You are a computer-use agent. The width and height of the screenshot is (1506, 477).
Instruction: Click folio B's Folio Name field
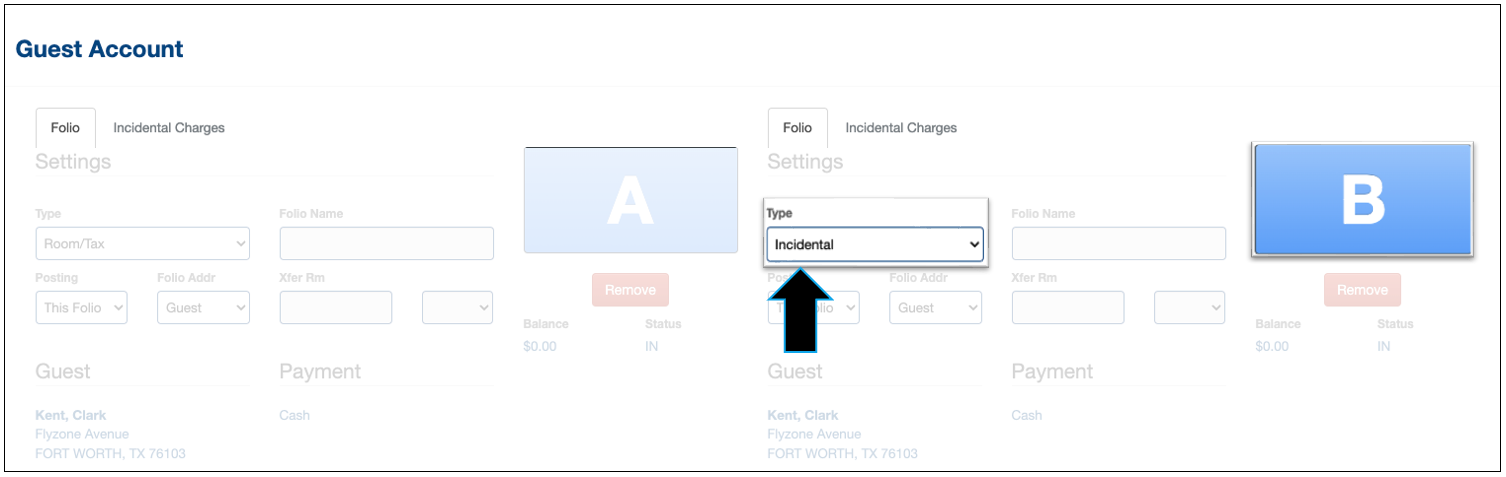point(1118,243)
